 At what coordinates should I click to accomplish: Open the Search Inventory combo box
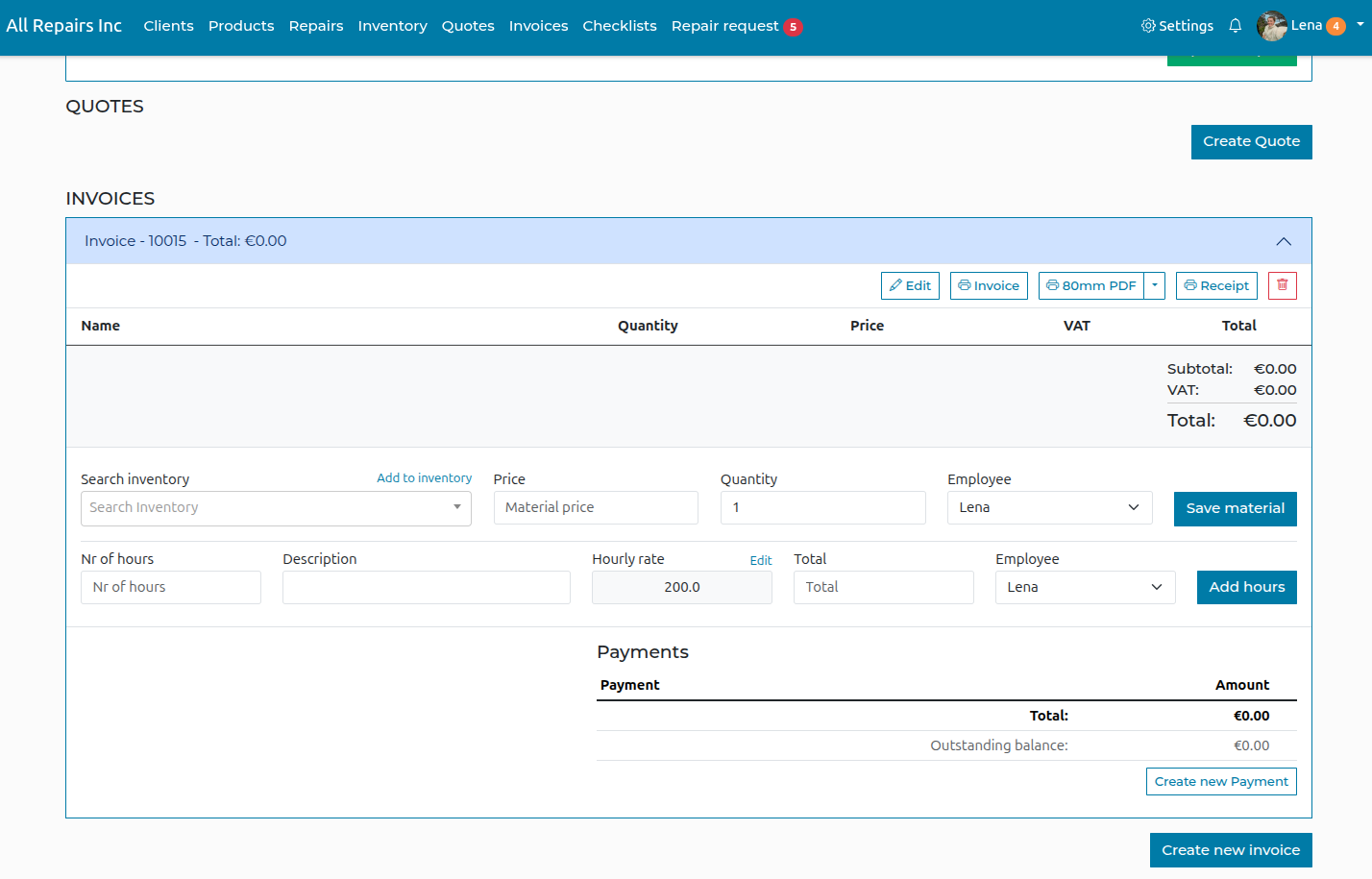pyautogui.click(x=276, y=508)
